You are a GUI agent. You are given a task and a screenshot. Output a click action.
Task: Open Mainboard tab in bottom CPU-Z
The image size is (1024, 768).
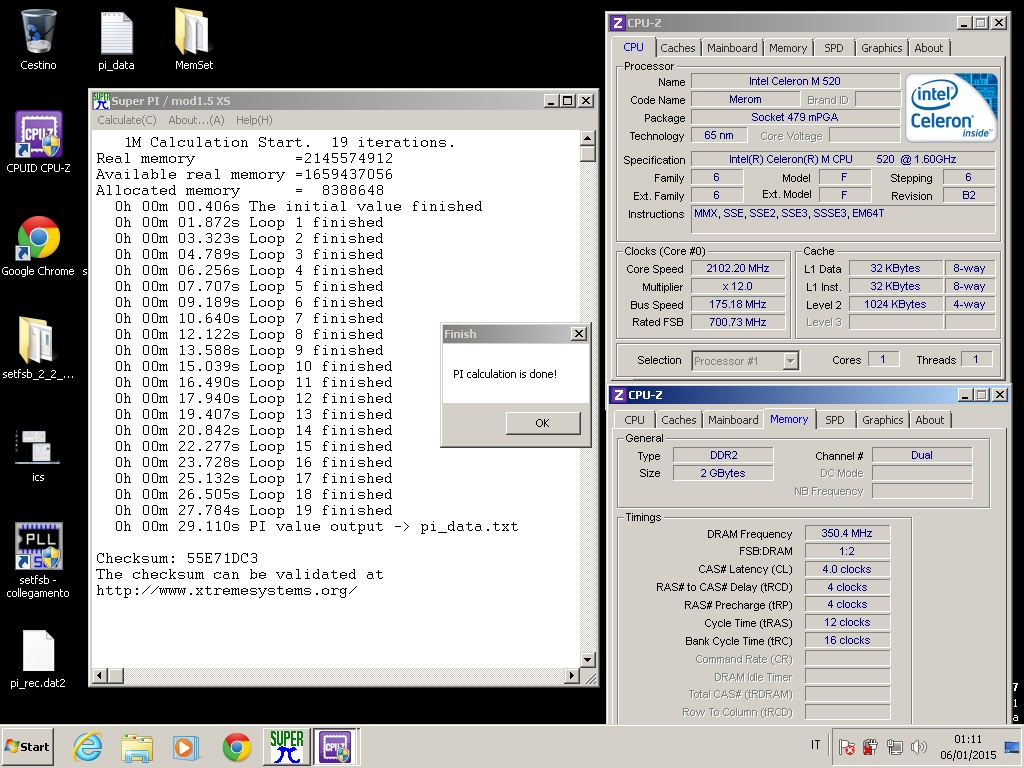733,420
